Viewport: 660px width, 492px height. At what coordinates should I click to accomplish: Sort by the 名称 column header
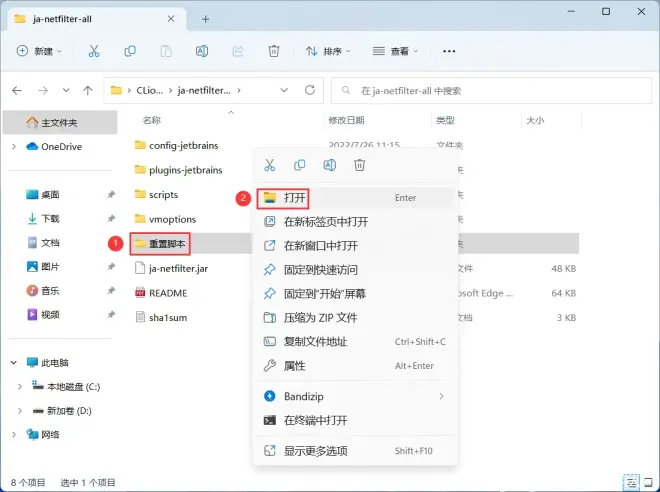(152, 120)
